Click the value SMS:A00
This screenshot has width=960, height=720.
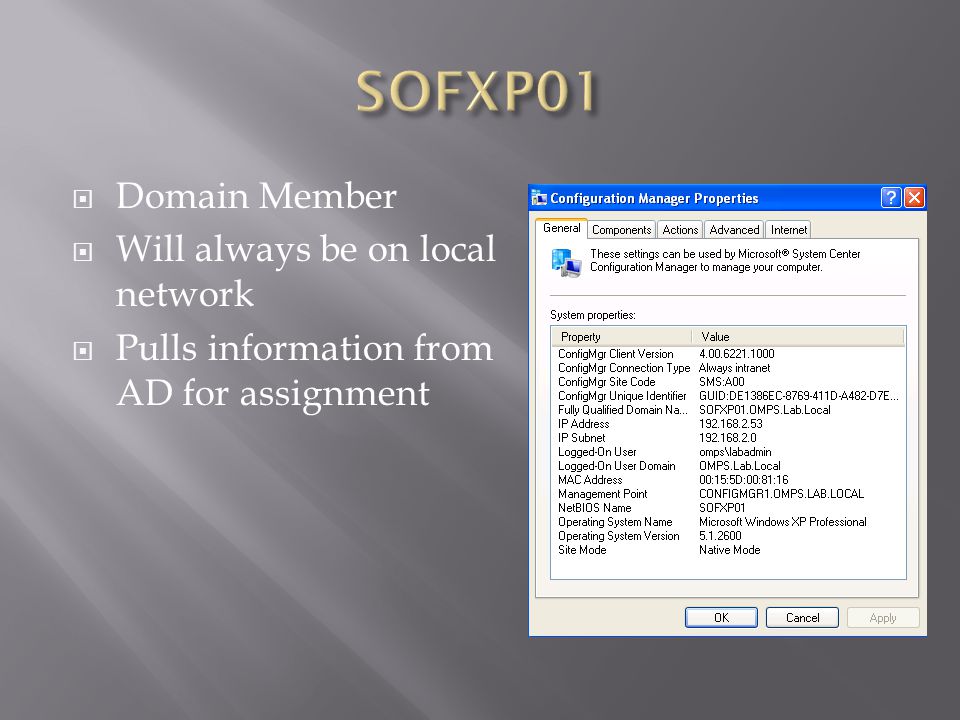coord(722,382)
